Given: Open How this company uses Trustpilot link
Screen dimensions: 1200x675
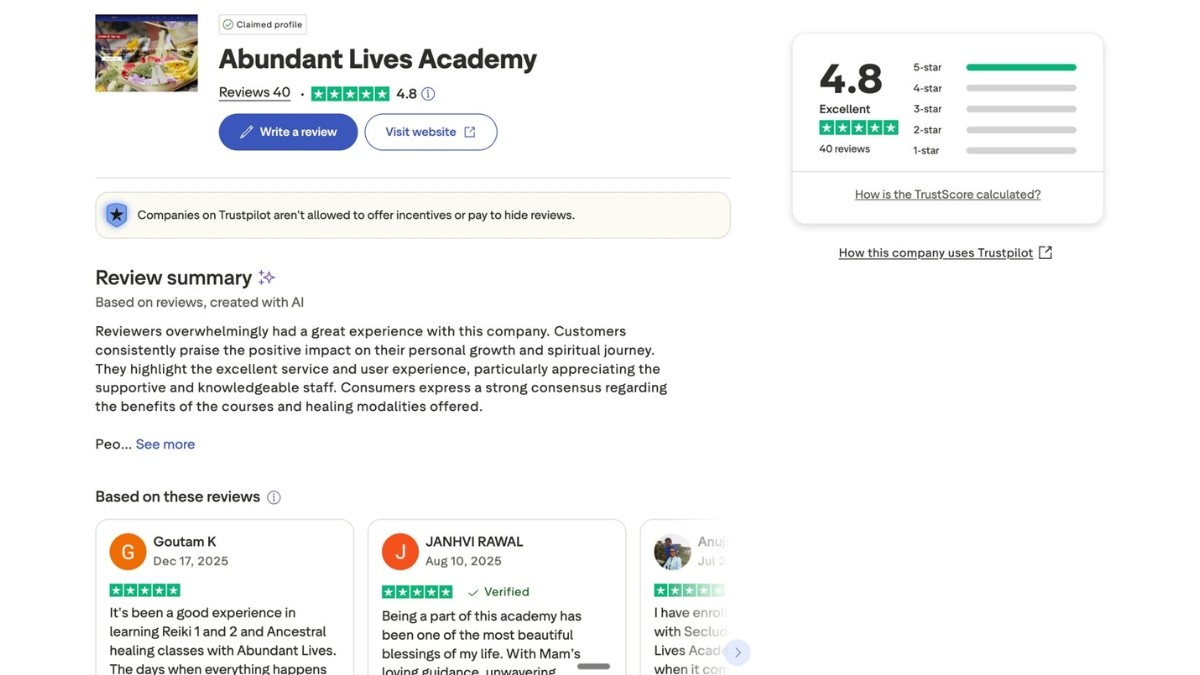Looking at the screenshot, I should (935, 253).
